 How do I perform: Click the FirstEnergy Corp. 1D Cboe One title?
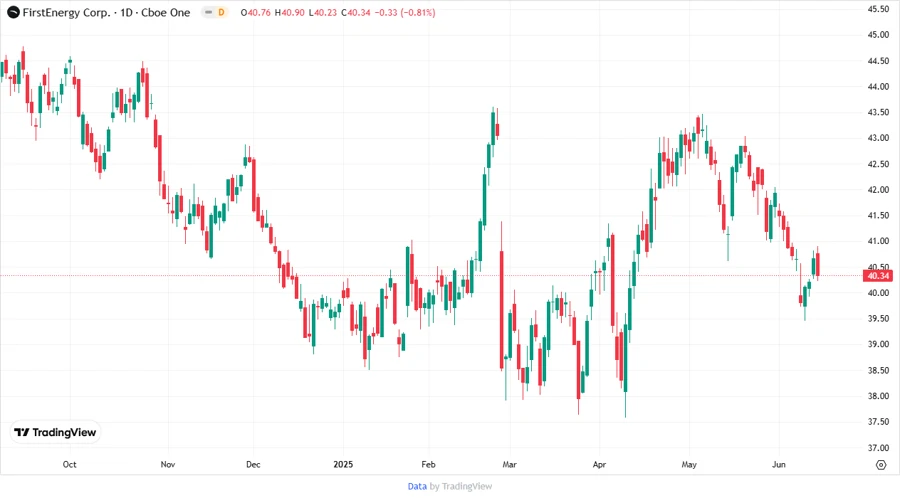[106, 12]
